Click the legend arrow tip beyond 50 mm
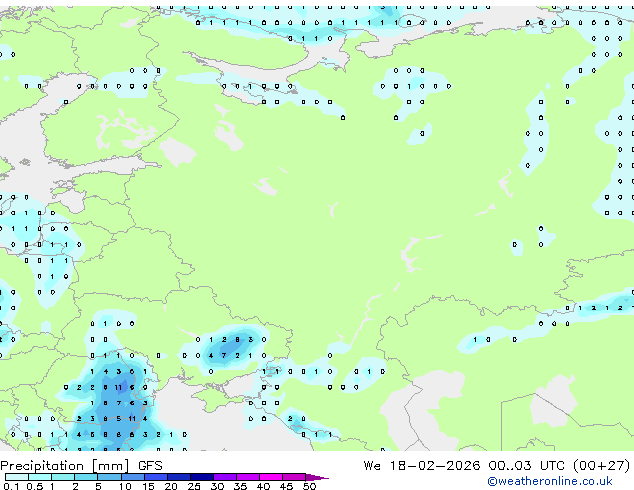The height and width of the screenshot is (490, 634). [x=317, y=477]
